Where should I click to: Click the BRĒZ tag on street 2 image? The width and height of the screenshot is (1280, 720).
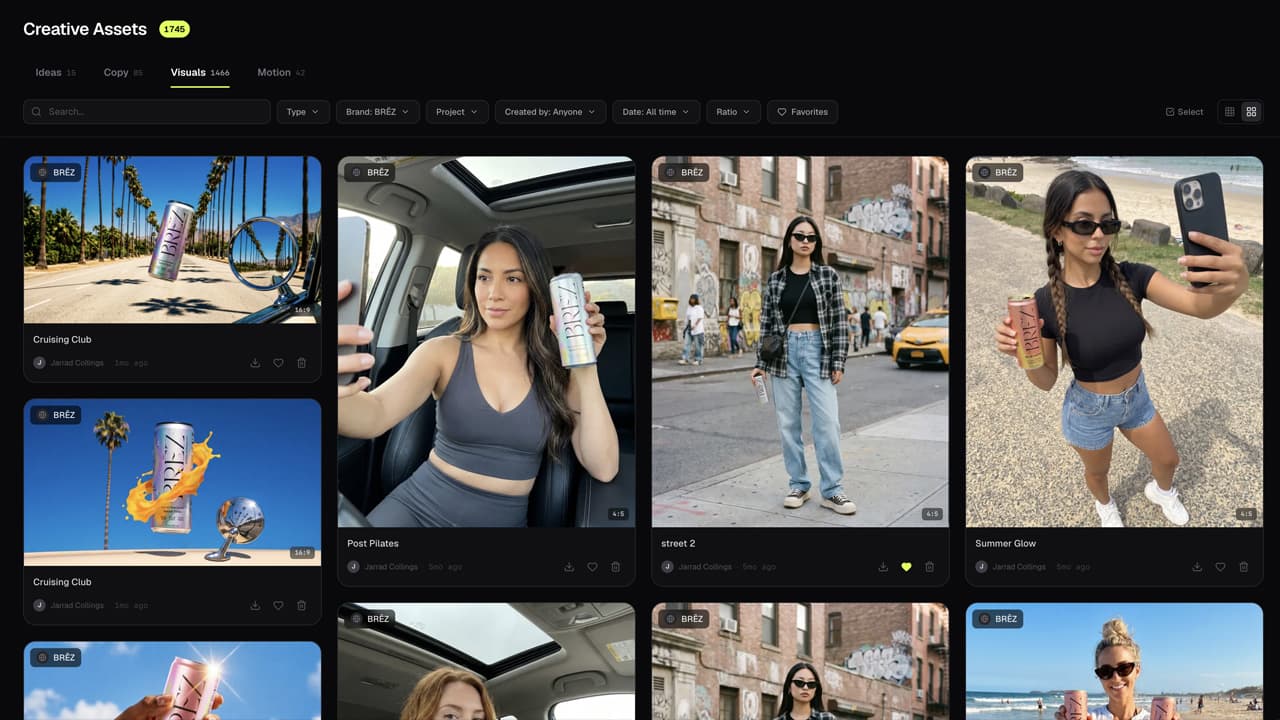coord(683,172)
